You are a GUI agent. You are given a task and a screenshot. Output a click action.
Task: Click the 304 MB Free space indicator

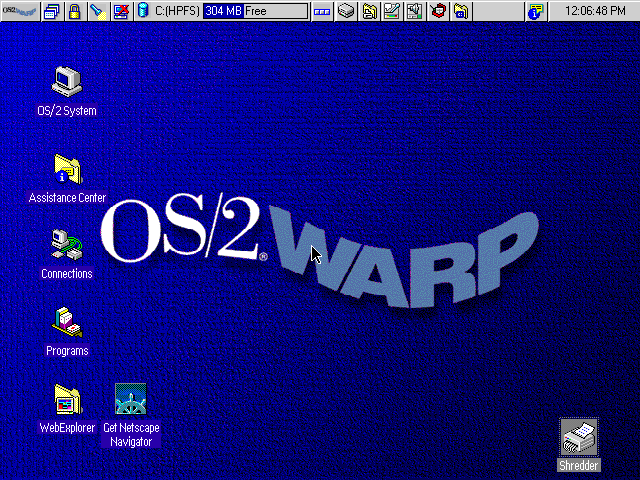click(255, 12)
